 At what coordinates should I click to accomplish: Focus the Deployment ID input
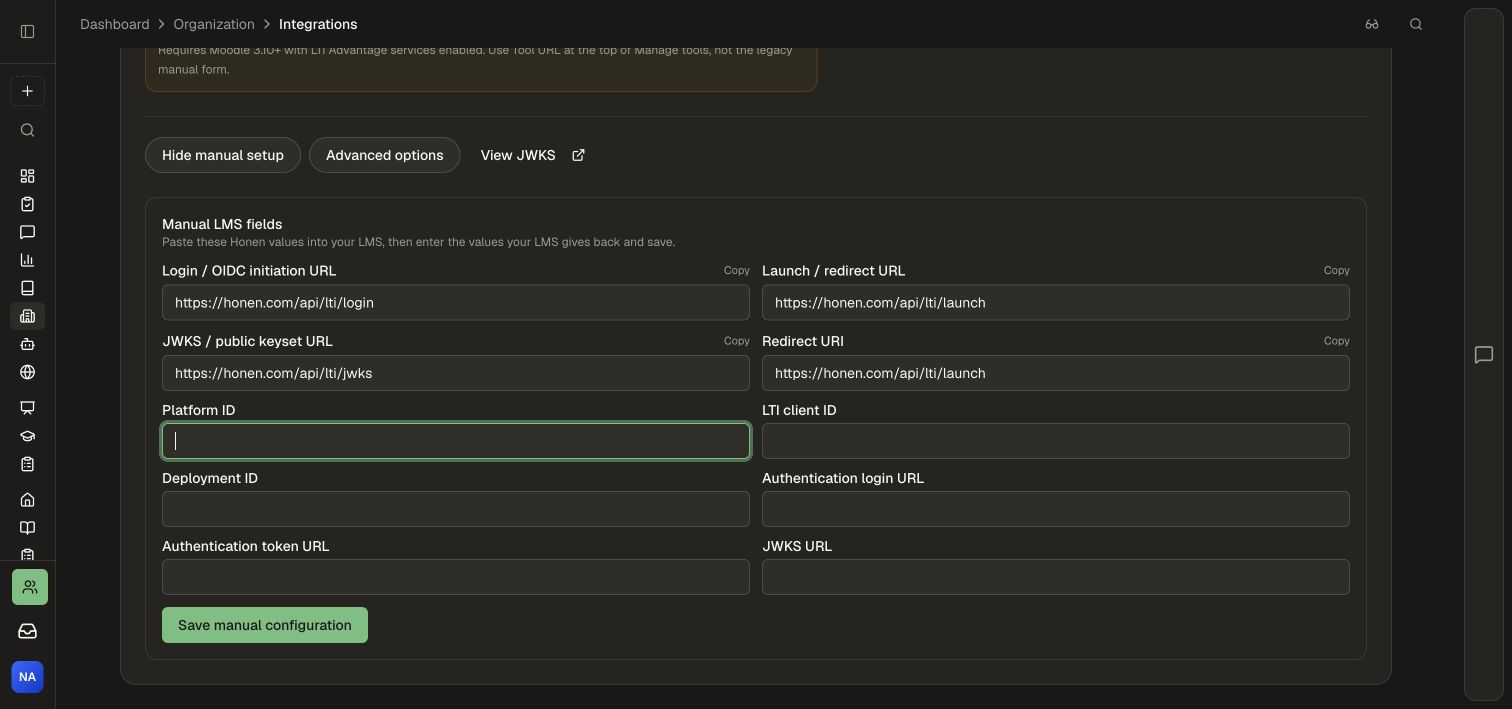click(x=456, y=509)
